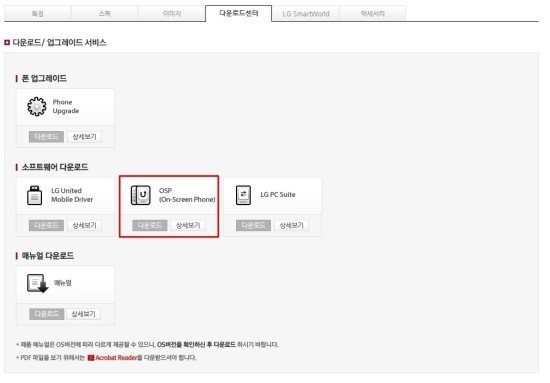
Task: Click the LG PC Suite label
Action: pos(278,195)
